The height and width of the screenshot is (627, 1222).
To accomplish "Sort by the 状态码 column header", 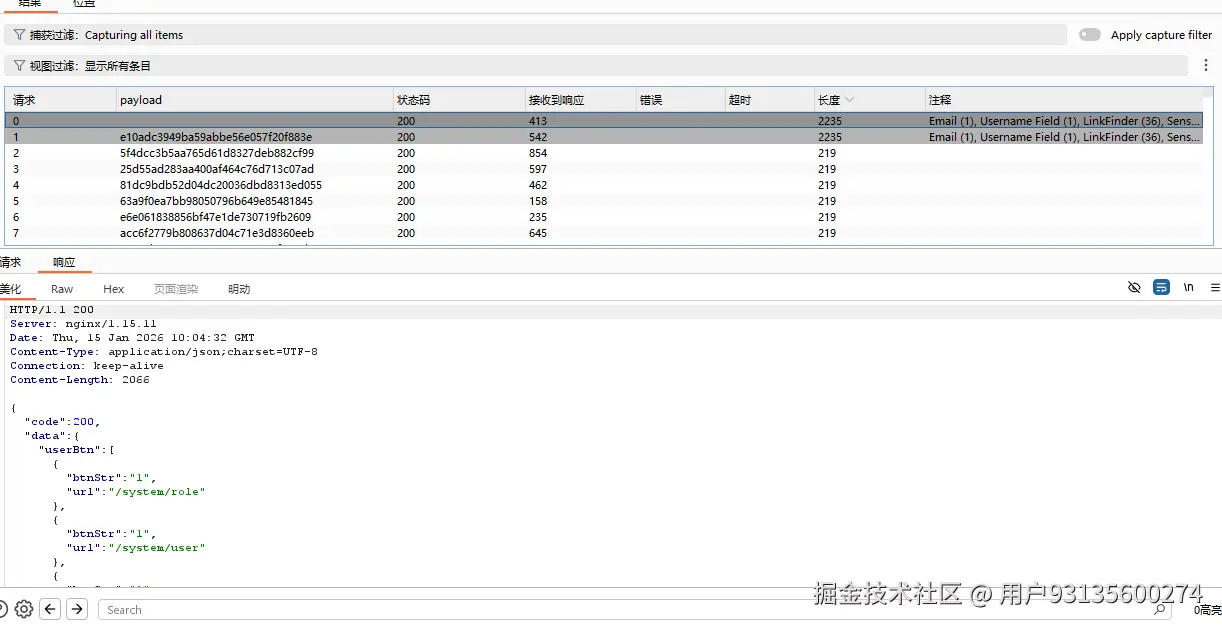I will tap(459, 100).
